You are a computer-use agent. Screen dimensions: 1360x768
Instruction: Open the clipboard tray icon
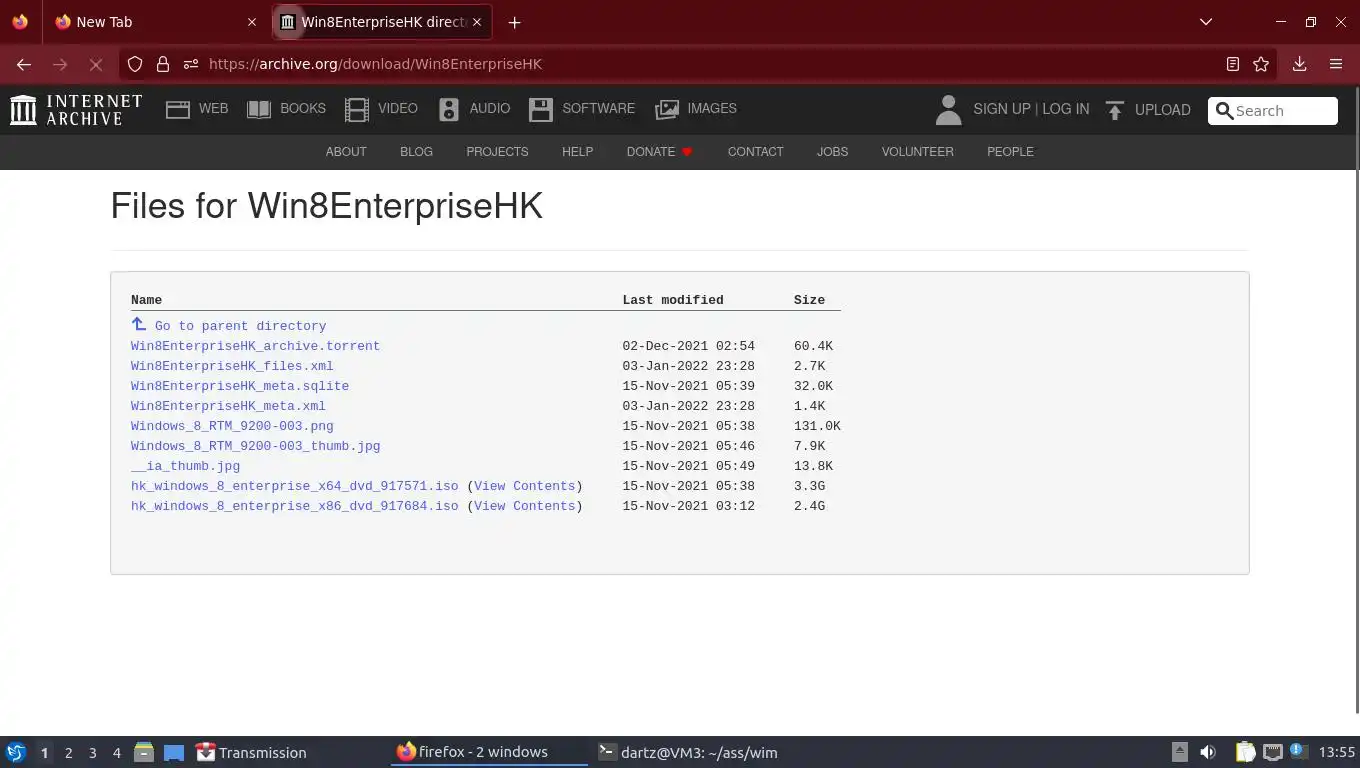(1245, 752)
